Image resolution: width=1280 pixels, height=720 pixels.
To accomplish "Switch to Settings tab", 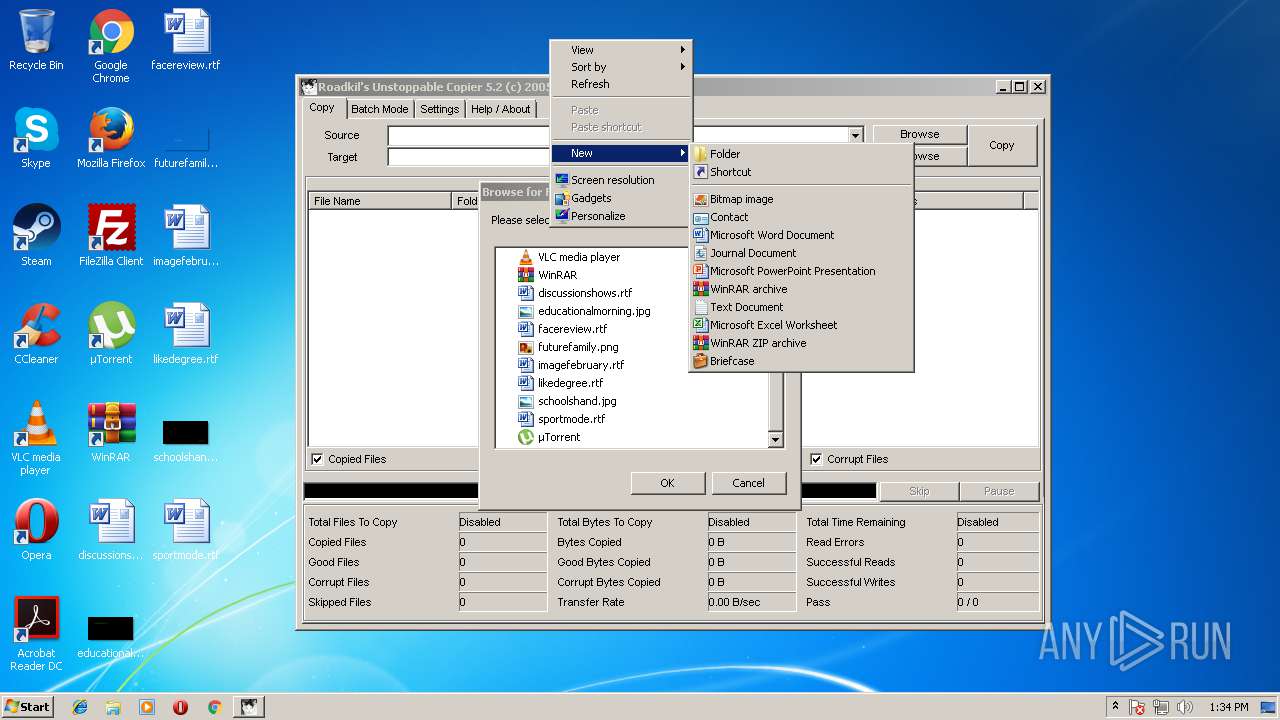I will coord(439,109).
